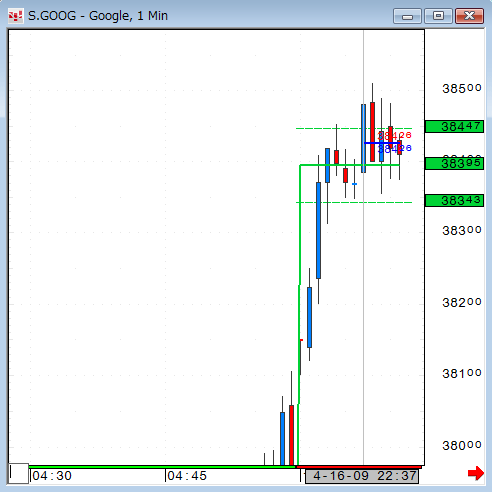
Task: Click the 38343 green price marker
Action: [454, 201]
